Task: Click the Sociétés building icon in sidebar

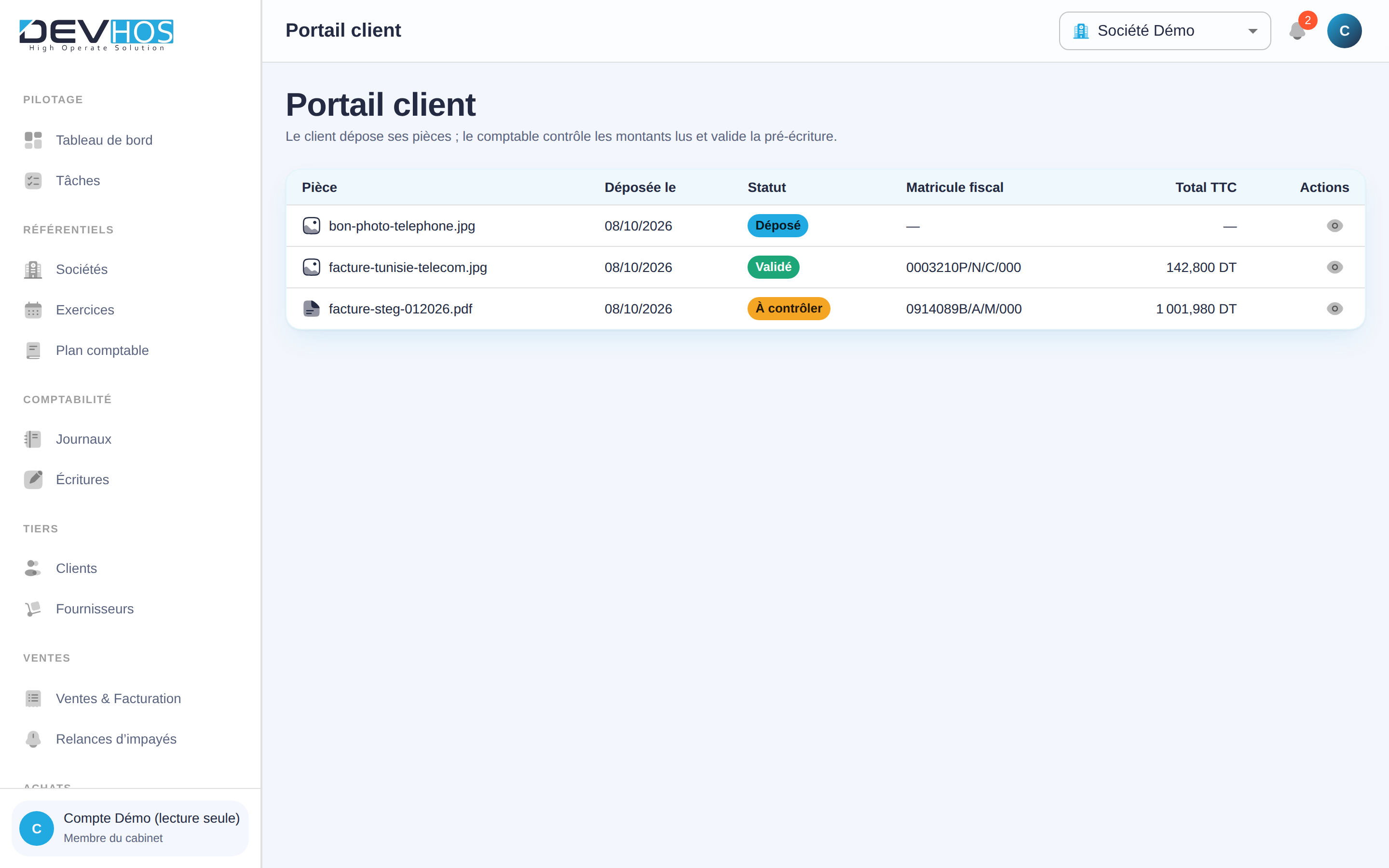Action: tap(33, 269)
